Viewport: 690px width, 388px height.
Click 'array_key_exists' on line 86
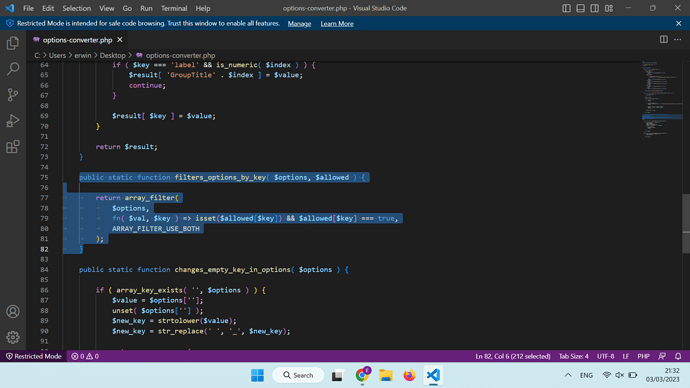pyautogui.click(x=149, y=290)
